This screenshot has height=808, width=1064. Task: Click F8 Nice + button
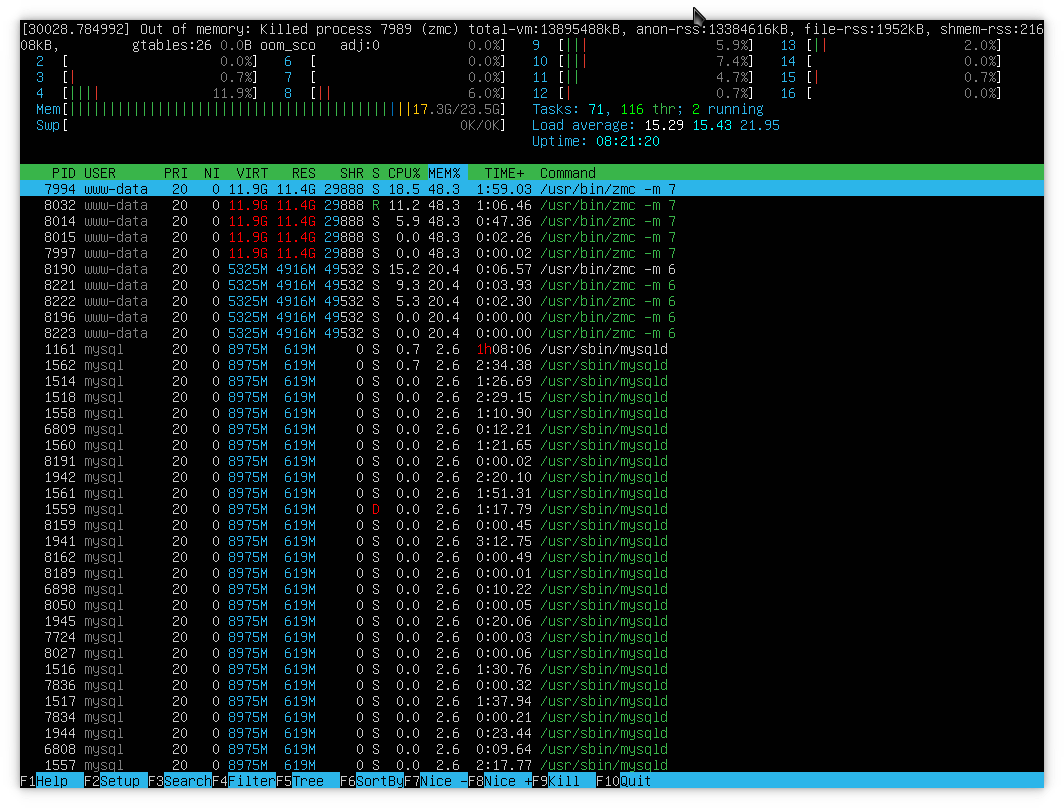click(499, 781)
